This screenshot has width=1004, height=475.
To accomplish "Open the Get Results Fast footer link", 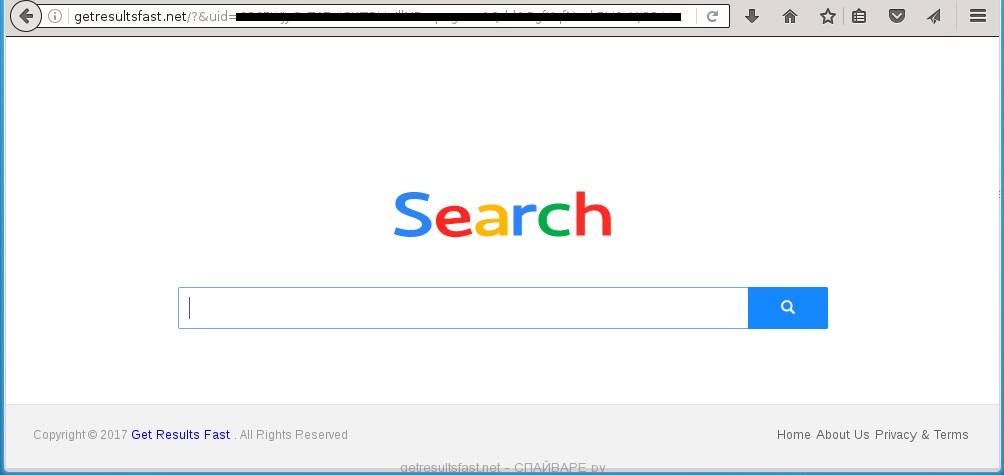I will point(181,435).
